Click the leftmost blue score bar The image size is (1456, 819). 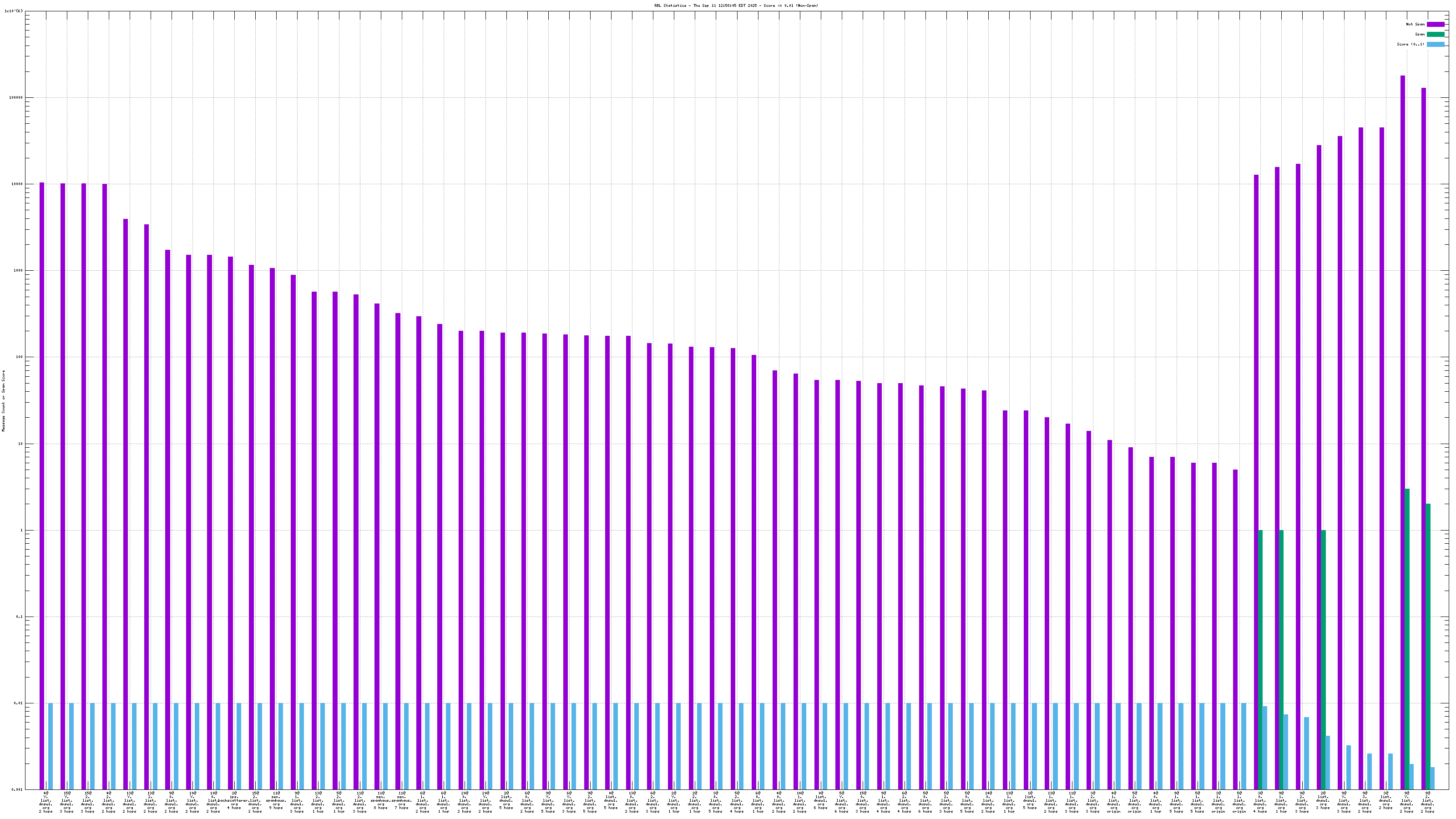tap(51, 746)
